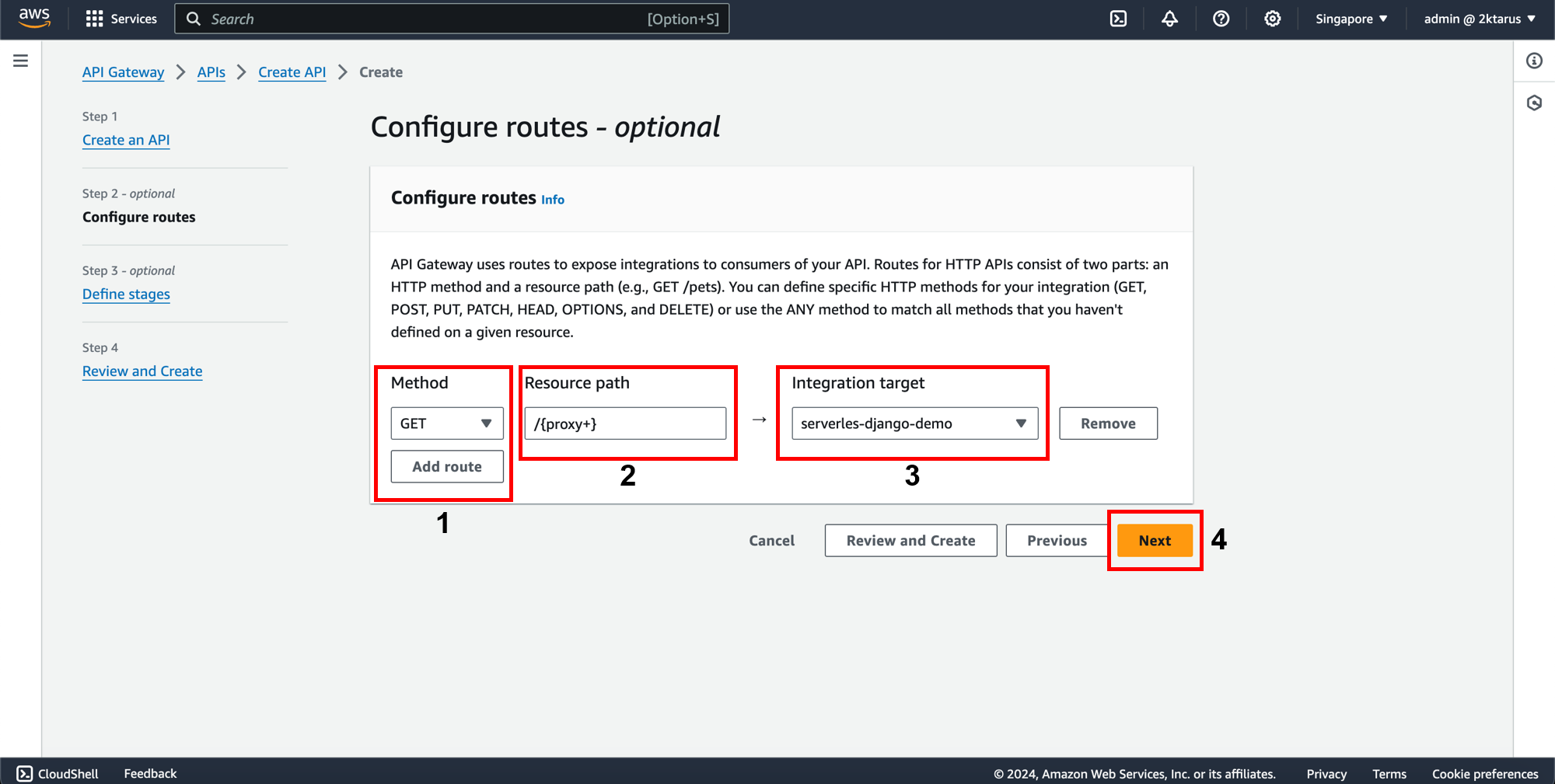Open the help question mark menu

pos(1221,19)
